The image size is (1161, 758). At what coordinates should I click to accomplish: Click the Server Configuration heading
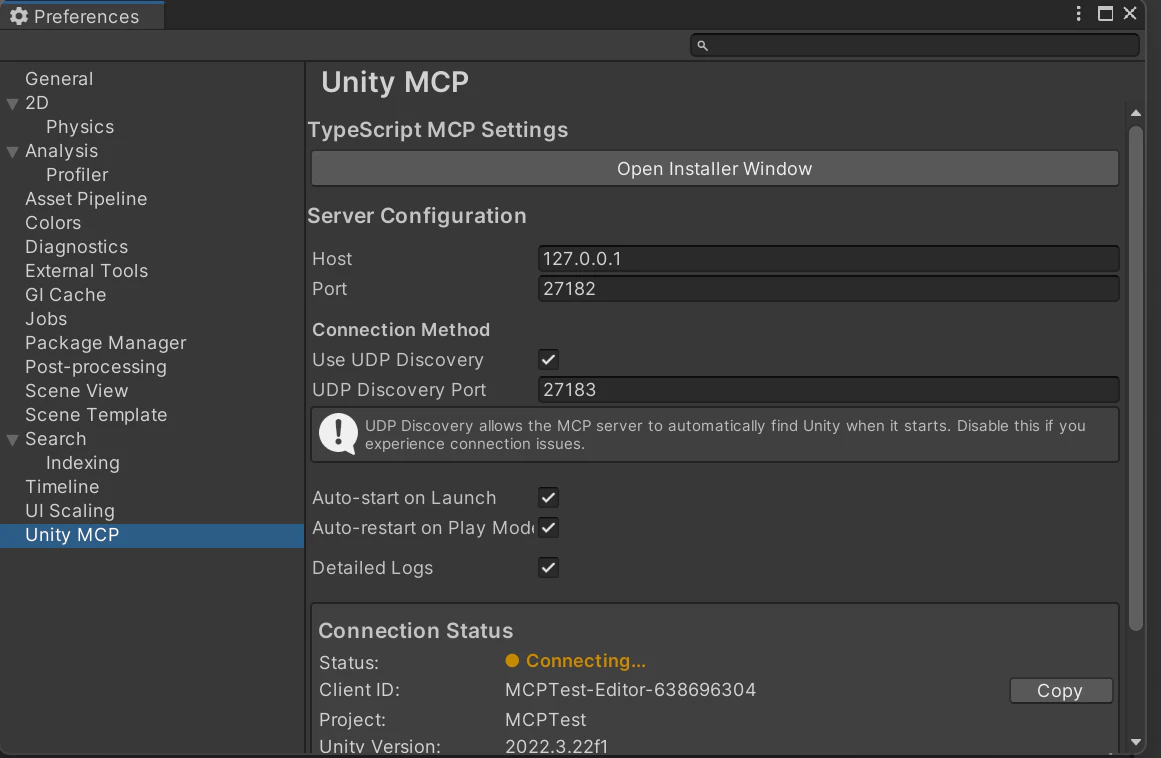click(417, 216)
